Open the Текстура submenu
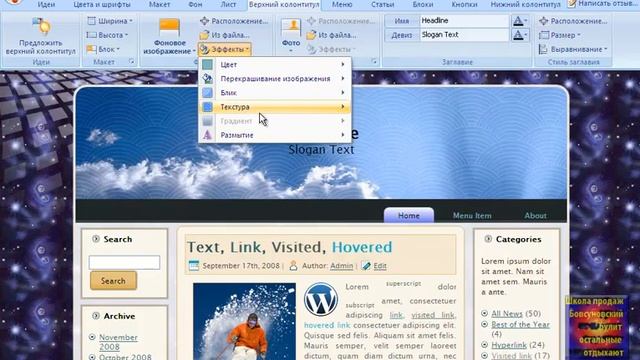The width and height of the screenshot is (640, 360). [274, 107]
